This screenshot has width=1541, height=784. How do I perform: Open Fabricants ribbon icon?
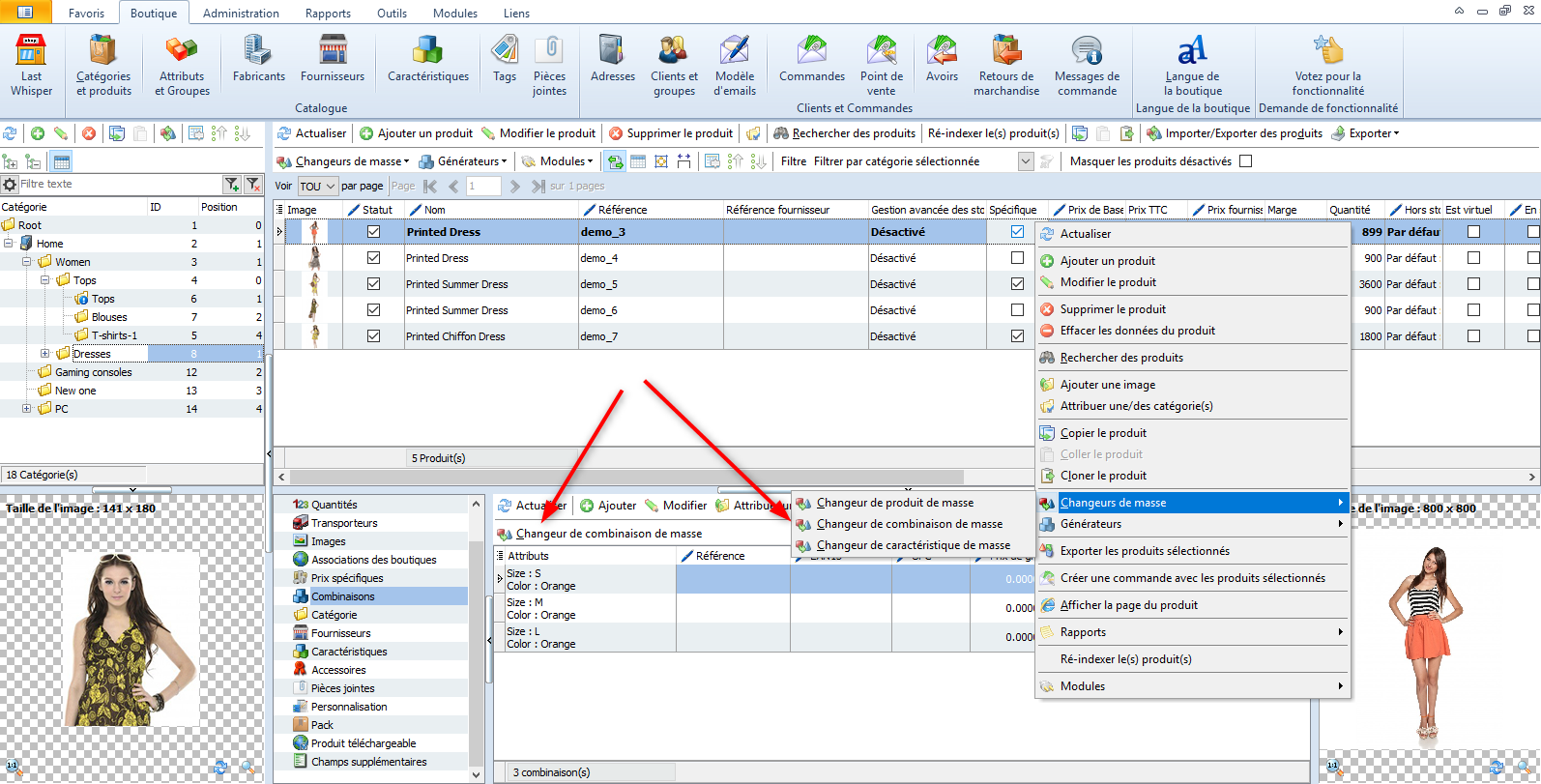259,58
